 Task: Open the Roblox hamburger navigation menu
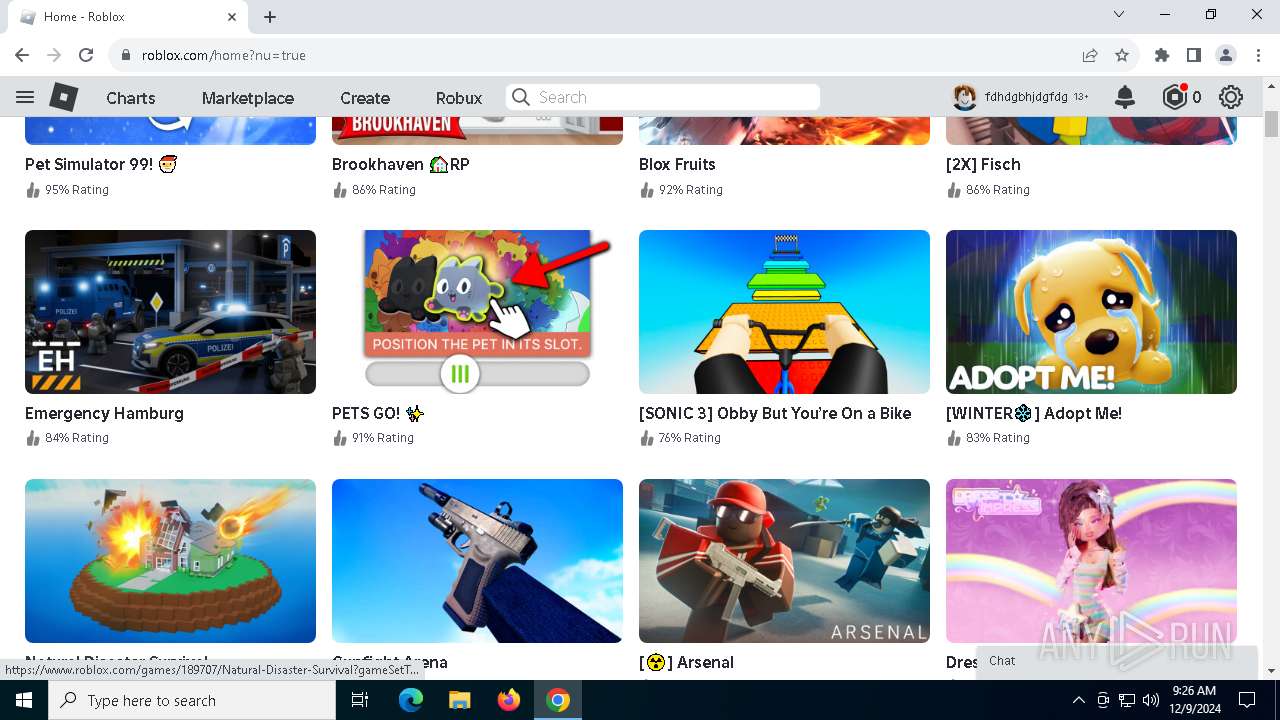25,97
